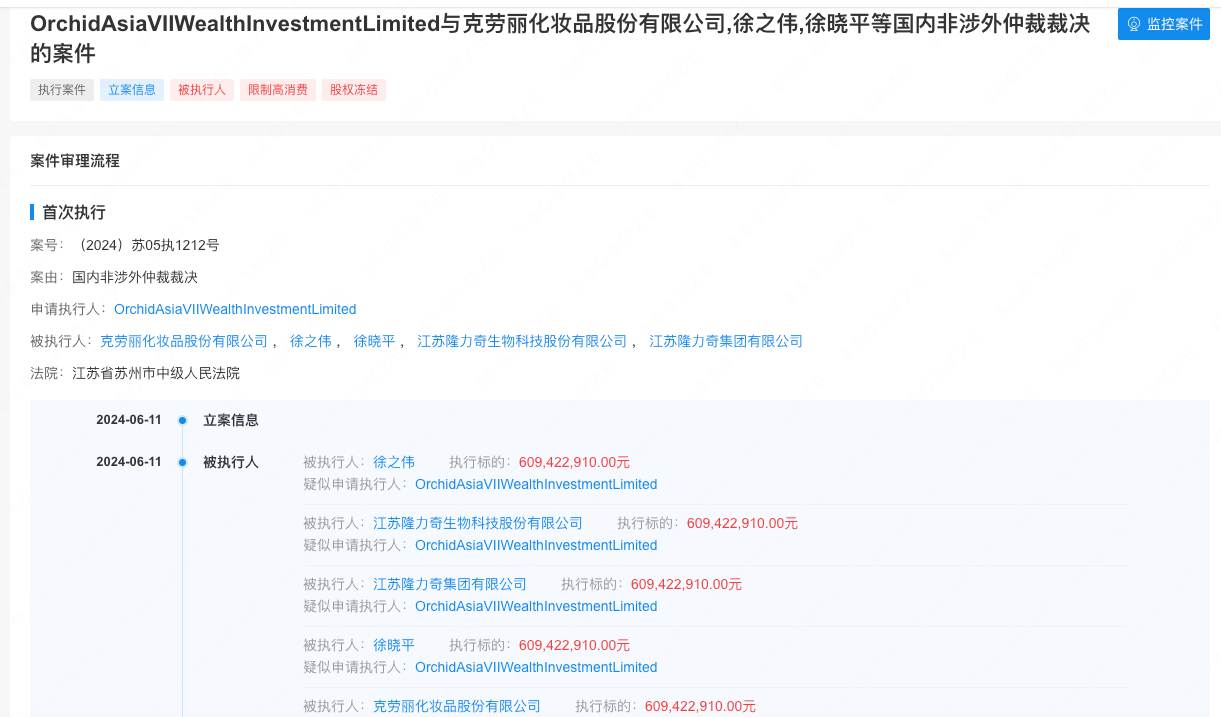Open 疑似申请执行人 link under 江苏隆力奇集团 entry
This screenshot has height=717, width=1221.
coord(536,606)
